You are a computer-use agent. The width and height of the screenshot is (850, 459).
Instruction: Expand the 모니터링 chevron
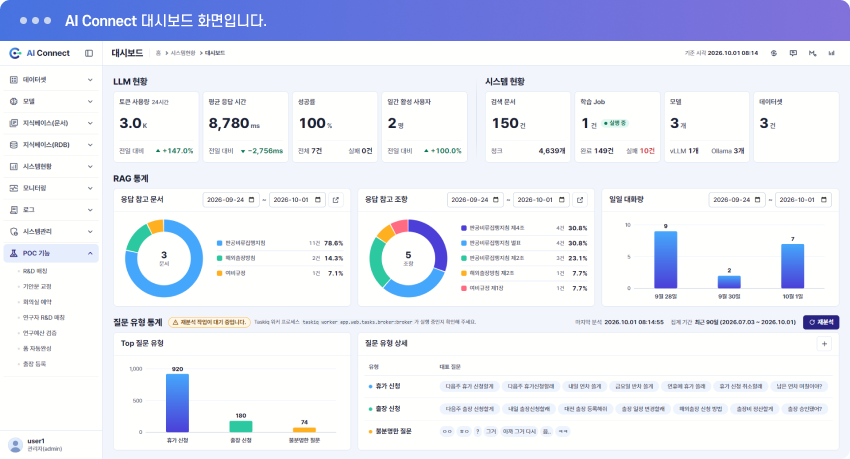pyautogui.click(x=90, y=188)
